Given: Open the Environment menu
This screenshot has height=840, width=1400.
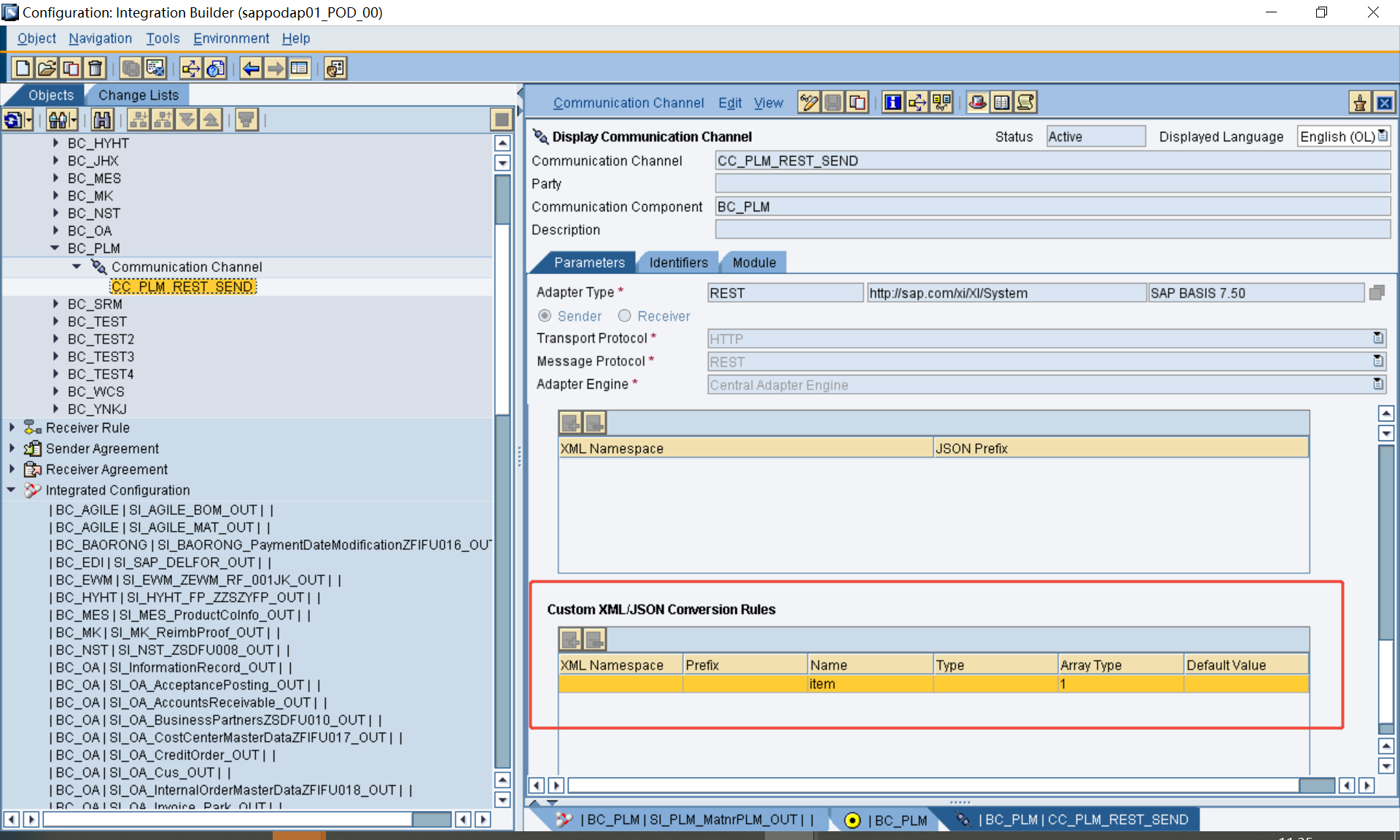Looking at the screenshot, I should click(x=230, y=38).
